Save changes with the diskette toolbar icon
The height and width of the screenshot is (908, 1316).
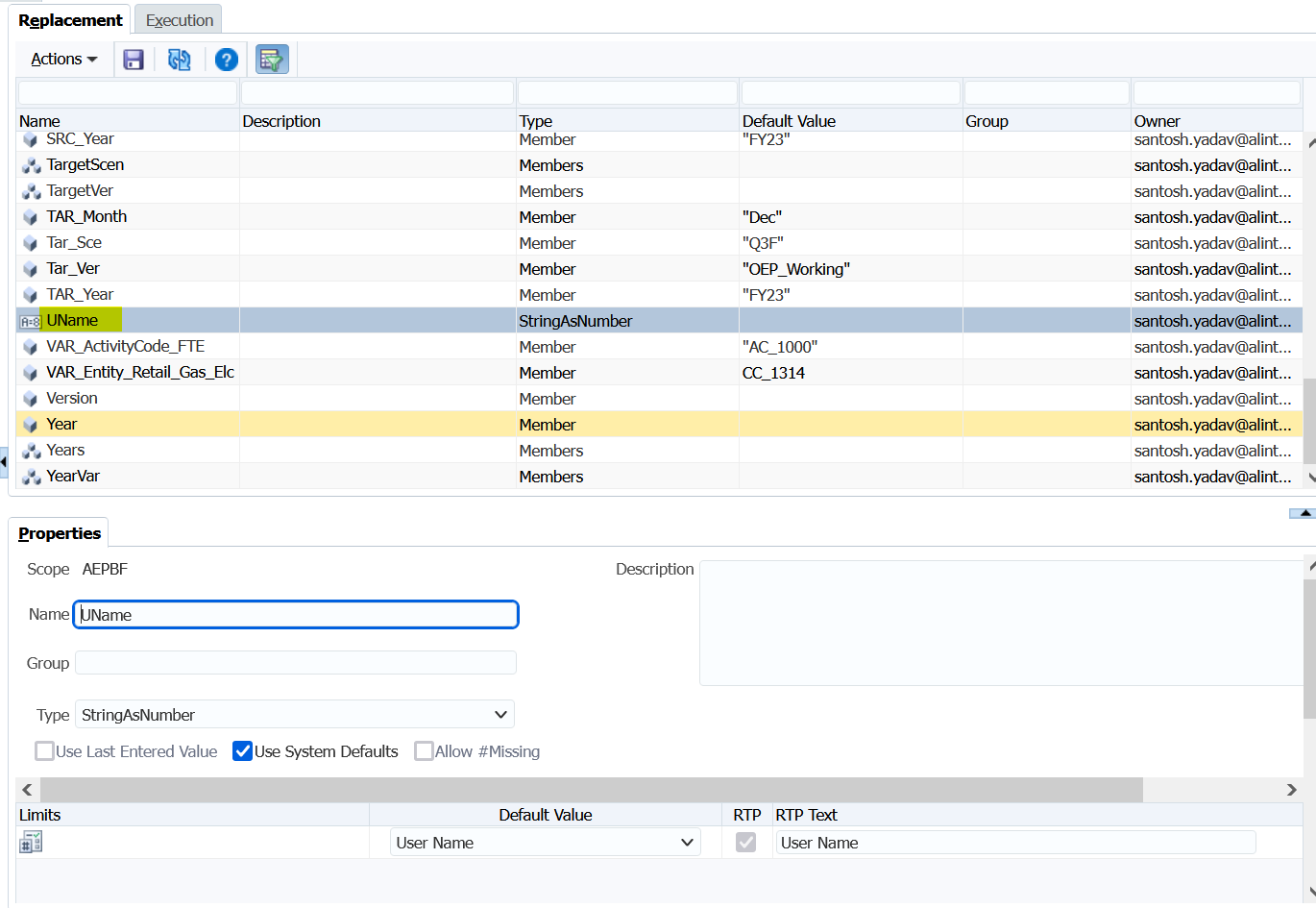point(133,59)
